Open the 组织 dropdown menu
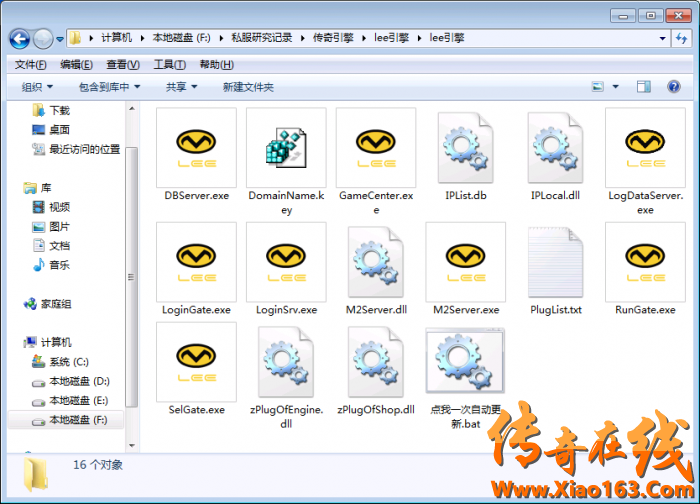 tap(37, 87)
